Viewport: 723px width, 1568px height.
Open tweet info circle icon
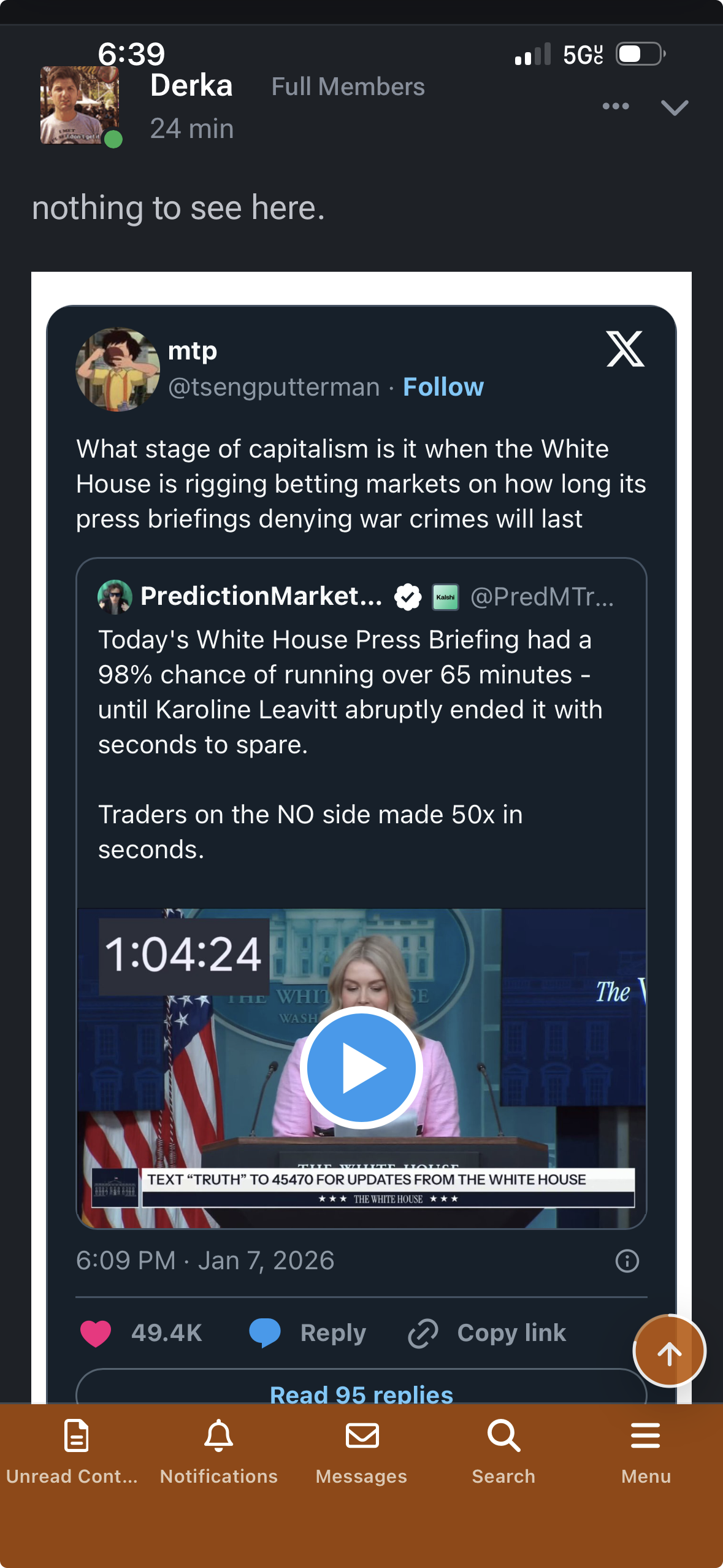click(627, 1261)
